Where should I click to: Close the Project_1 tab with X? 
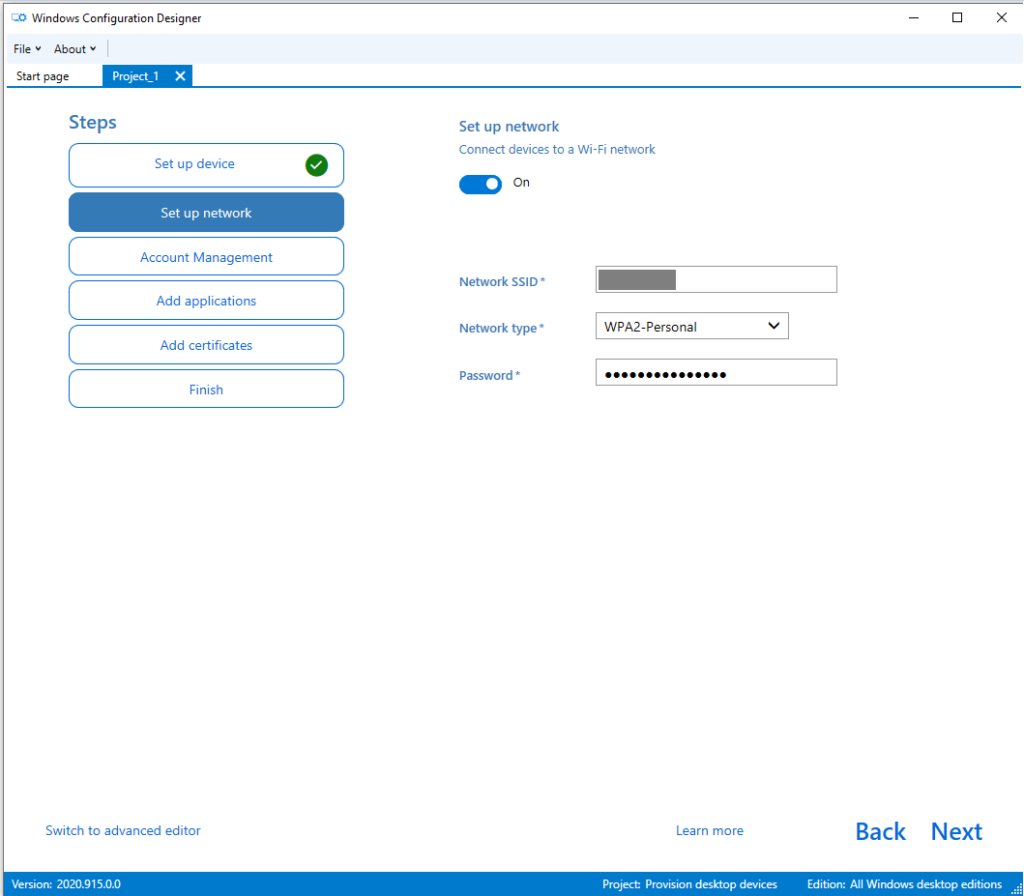click(180, 76)
